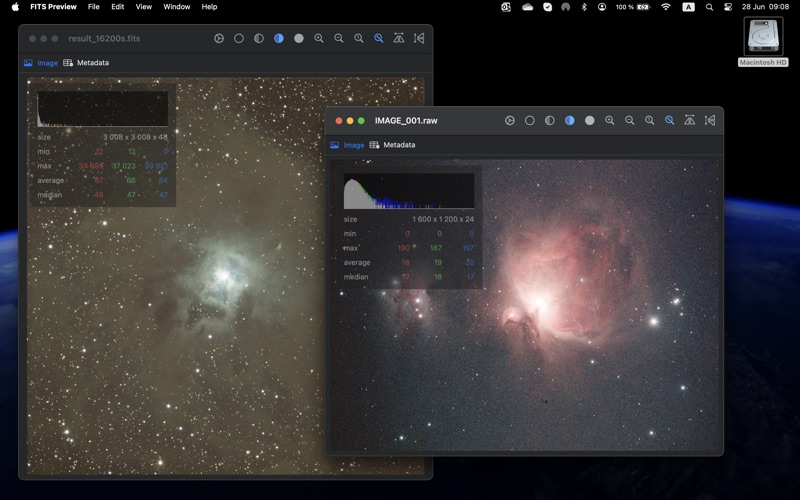Pick the filled-circle stretch in result_16200s.fits toolbar
The width and height of the screenshot is (800, 500).
click(x=299, y=38)
